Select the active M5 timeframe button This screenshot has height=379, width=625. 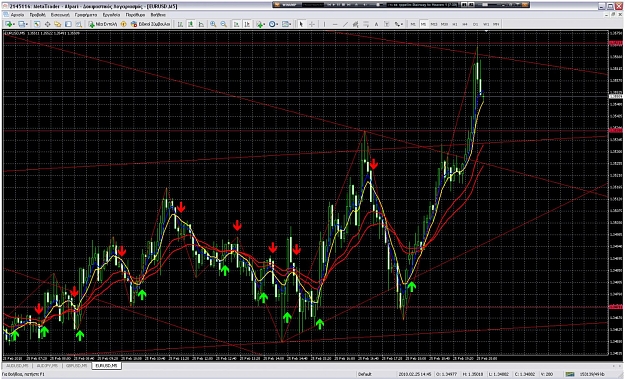click(423, 24)
